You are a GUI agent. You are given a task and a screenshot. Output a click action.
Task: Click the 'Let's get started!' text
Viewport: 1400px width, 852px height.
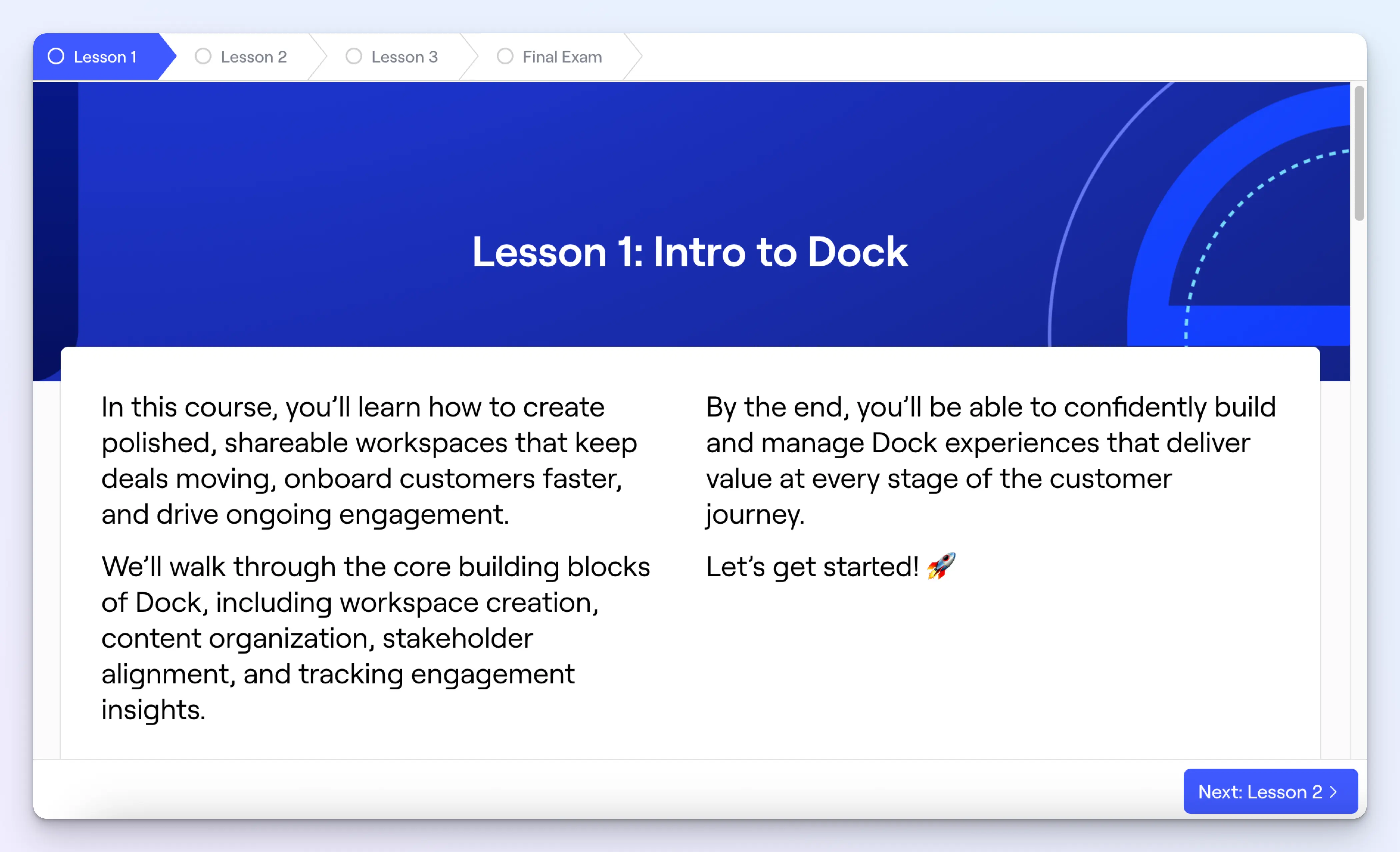(812, 567)
